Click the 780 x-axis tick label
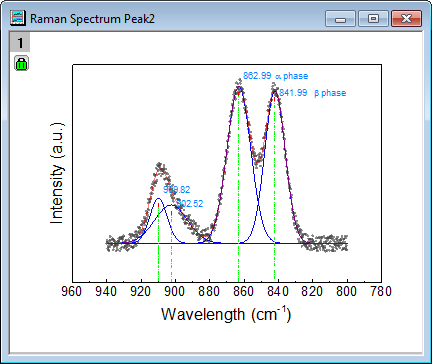The width and height of the screenshot is (432, 364). point(381,292)
